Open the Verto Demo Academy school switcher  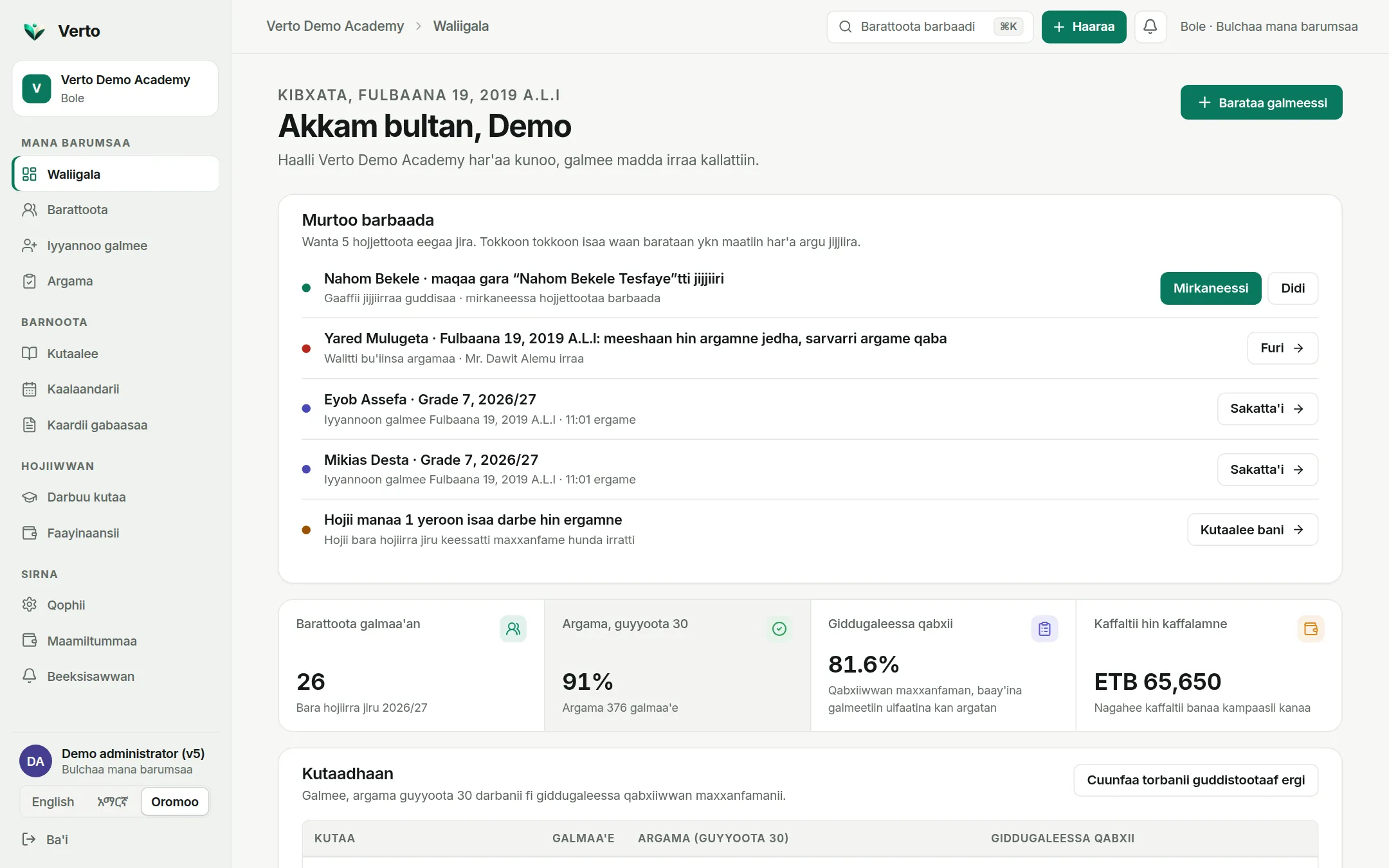click(115, 89)
